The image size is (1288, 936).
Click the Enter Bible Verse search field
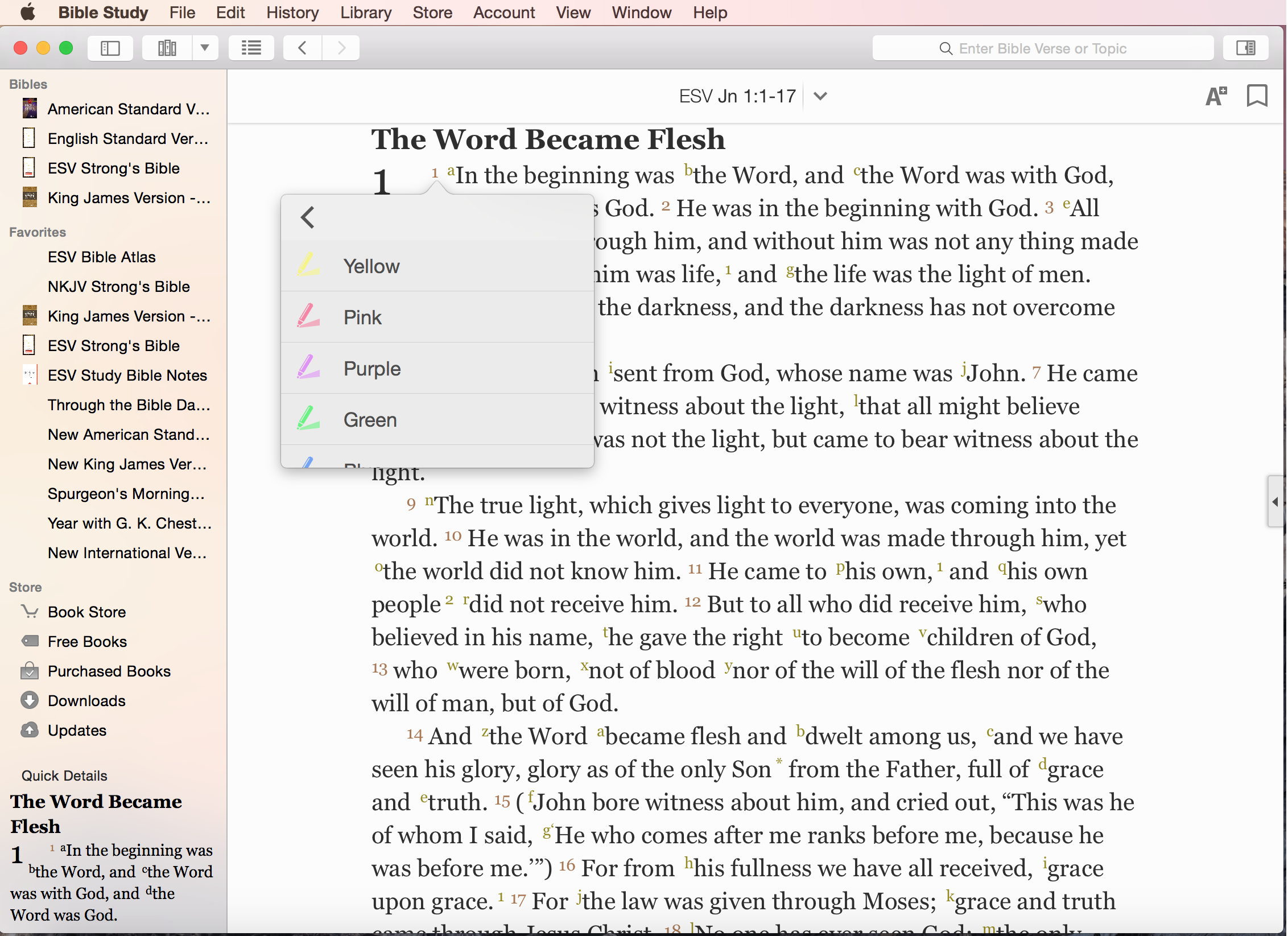(x=1042, y=48)
